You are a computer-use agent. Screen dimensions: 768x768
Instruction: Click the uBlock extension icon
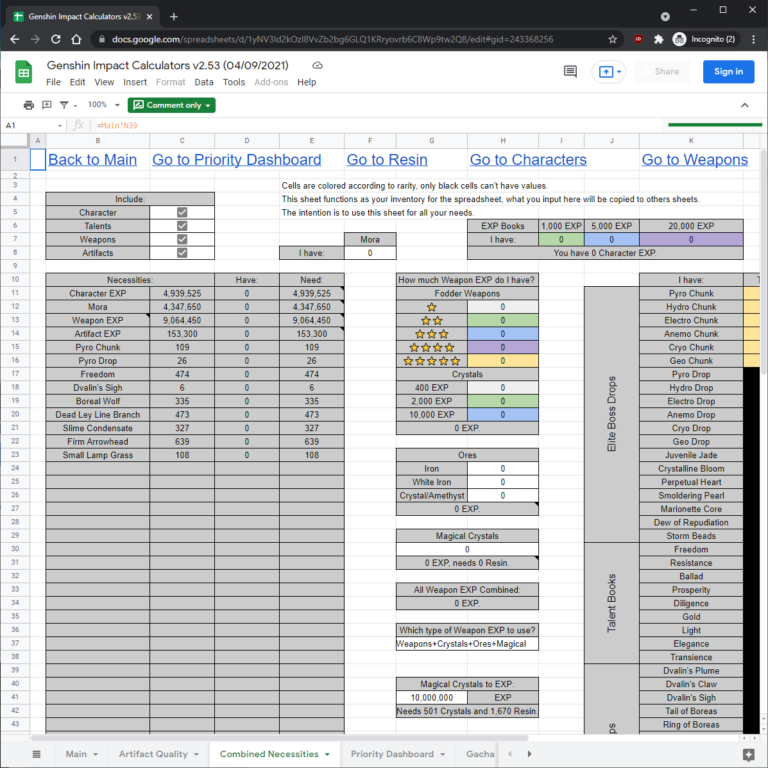click(x=638, y=39)
